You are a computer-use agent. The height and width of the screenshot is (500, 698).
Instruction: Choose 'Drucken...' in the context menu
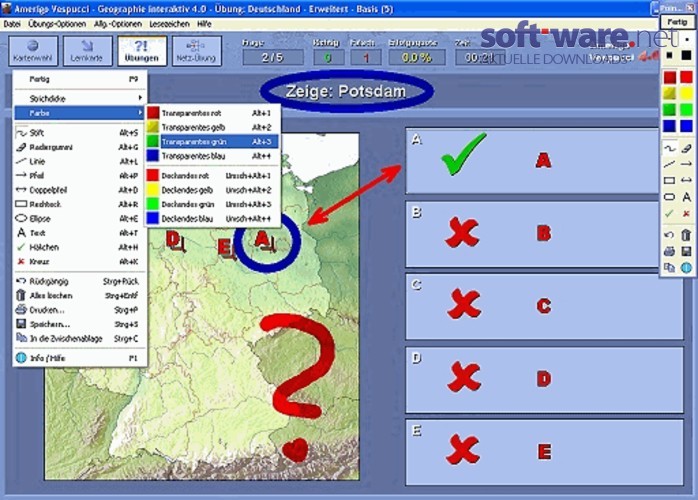pyautogui.click(x=80, y=310)
